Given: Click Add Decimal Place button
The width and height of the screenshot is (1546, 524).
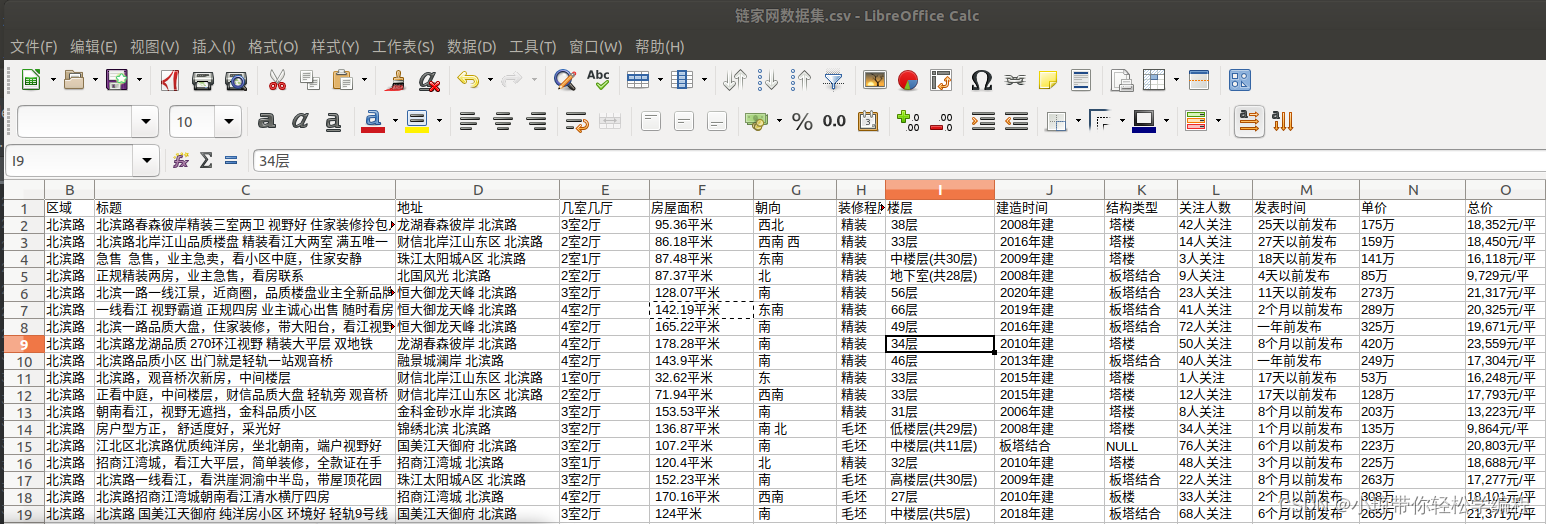Looking at the screenshot, I should pyautogui.click(x=908, y=122).
